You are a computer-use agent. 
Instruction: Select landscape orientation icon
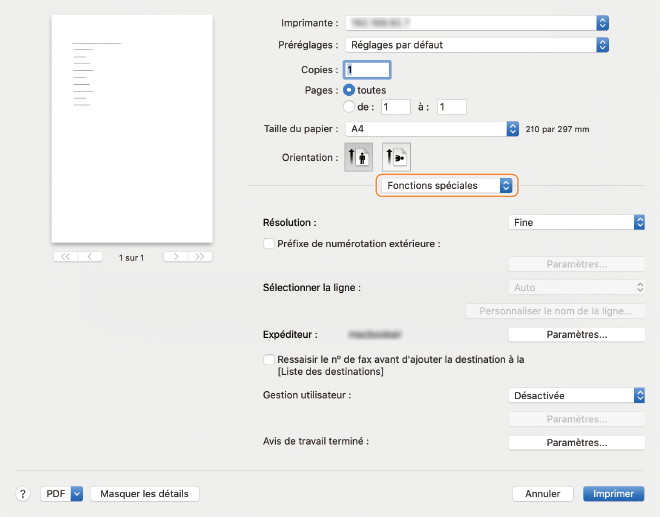pos(396,157)
